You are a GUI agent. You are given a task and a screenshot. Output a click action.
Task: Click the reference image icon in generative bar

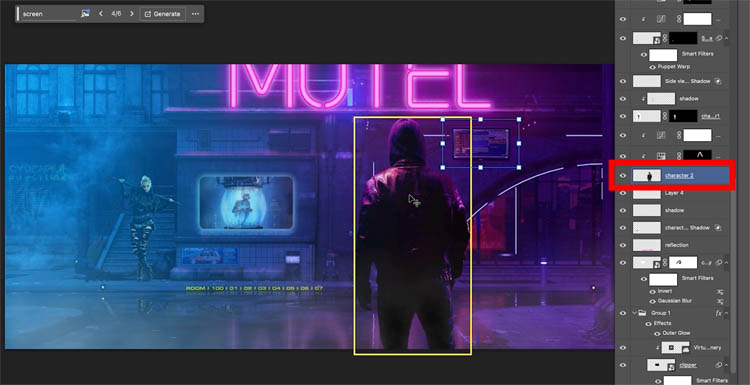click(x=85, y=14)
